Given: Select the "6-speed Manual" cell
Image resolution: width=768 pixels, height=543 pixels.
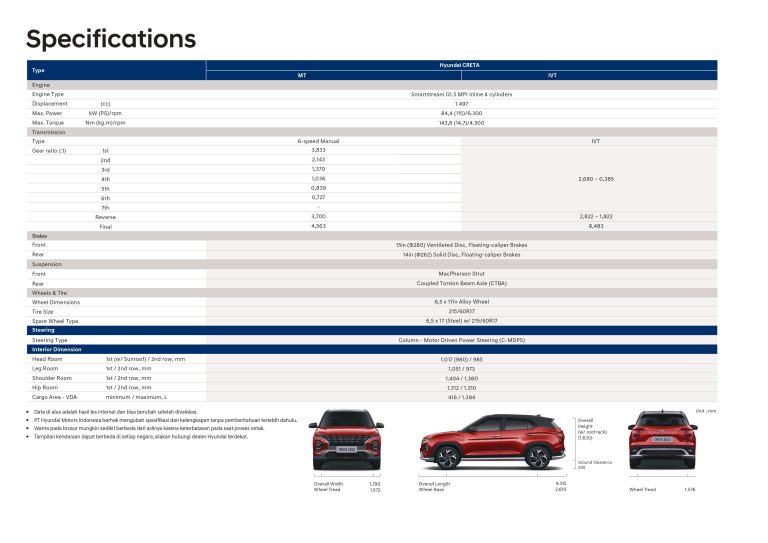Looking at the screenshot, I should coord(318,141).
